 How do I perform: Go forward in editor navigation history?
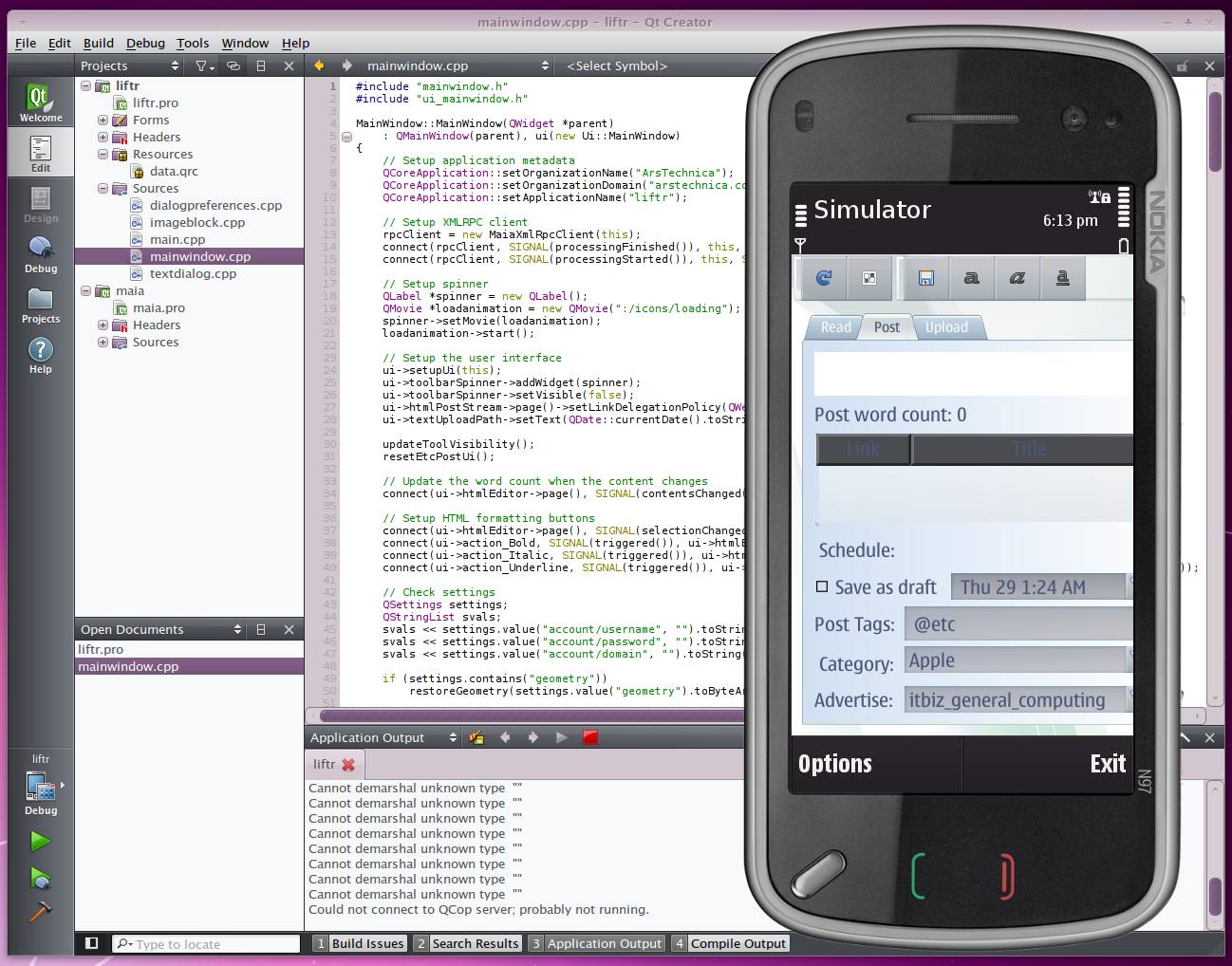click(347, 65)
